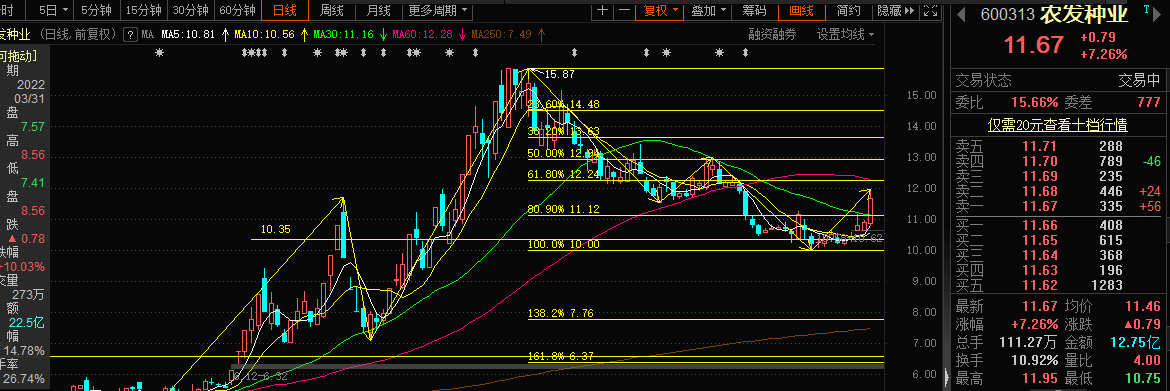
Task: Click the 融资融券 button
Action: [772, 34]
